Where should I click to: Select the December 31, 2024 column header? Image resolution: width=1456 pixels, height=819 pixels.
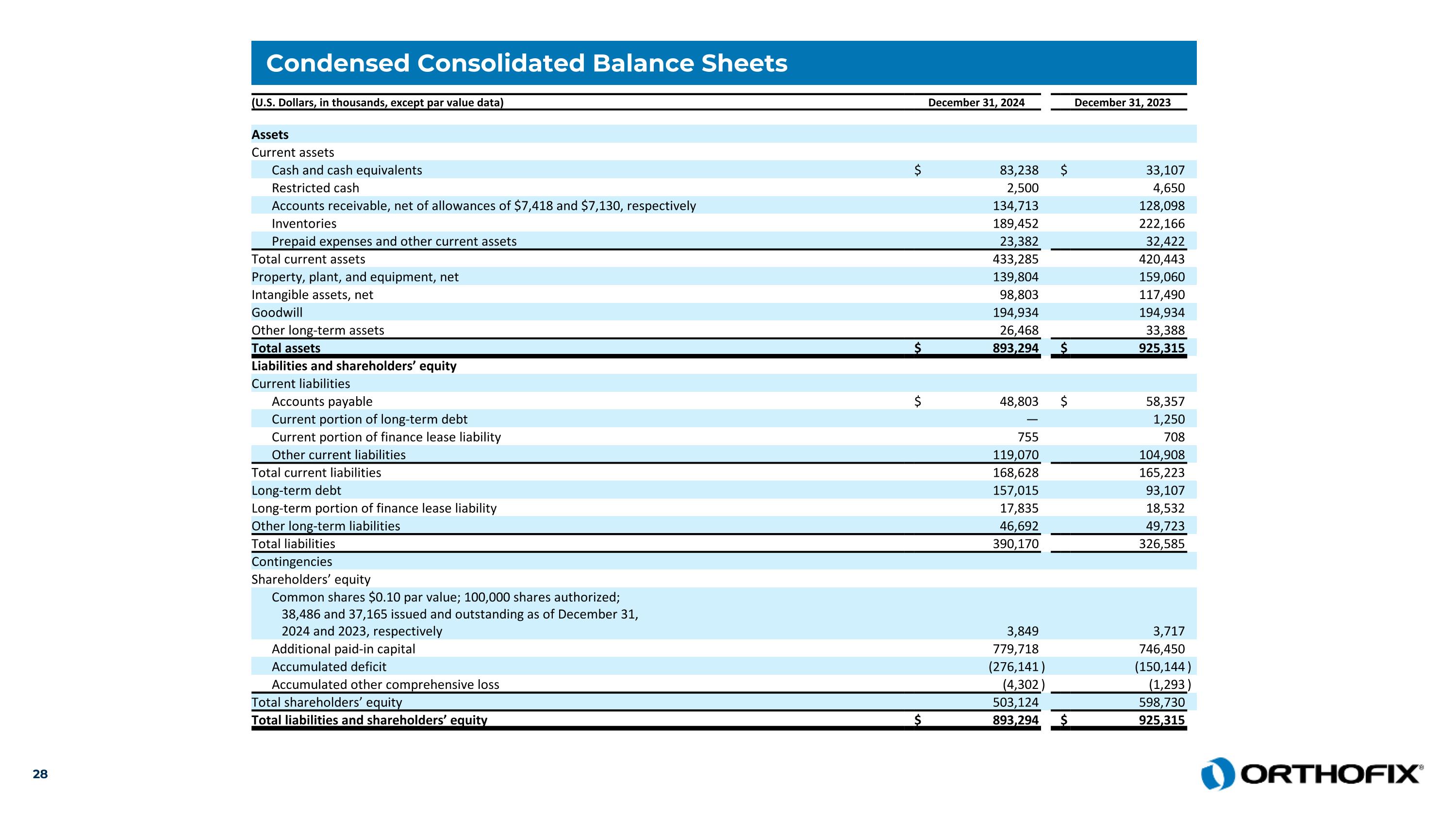pos(976,102)
